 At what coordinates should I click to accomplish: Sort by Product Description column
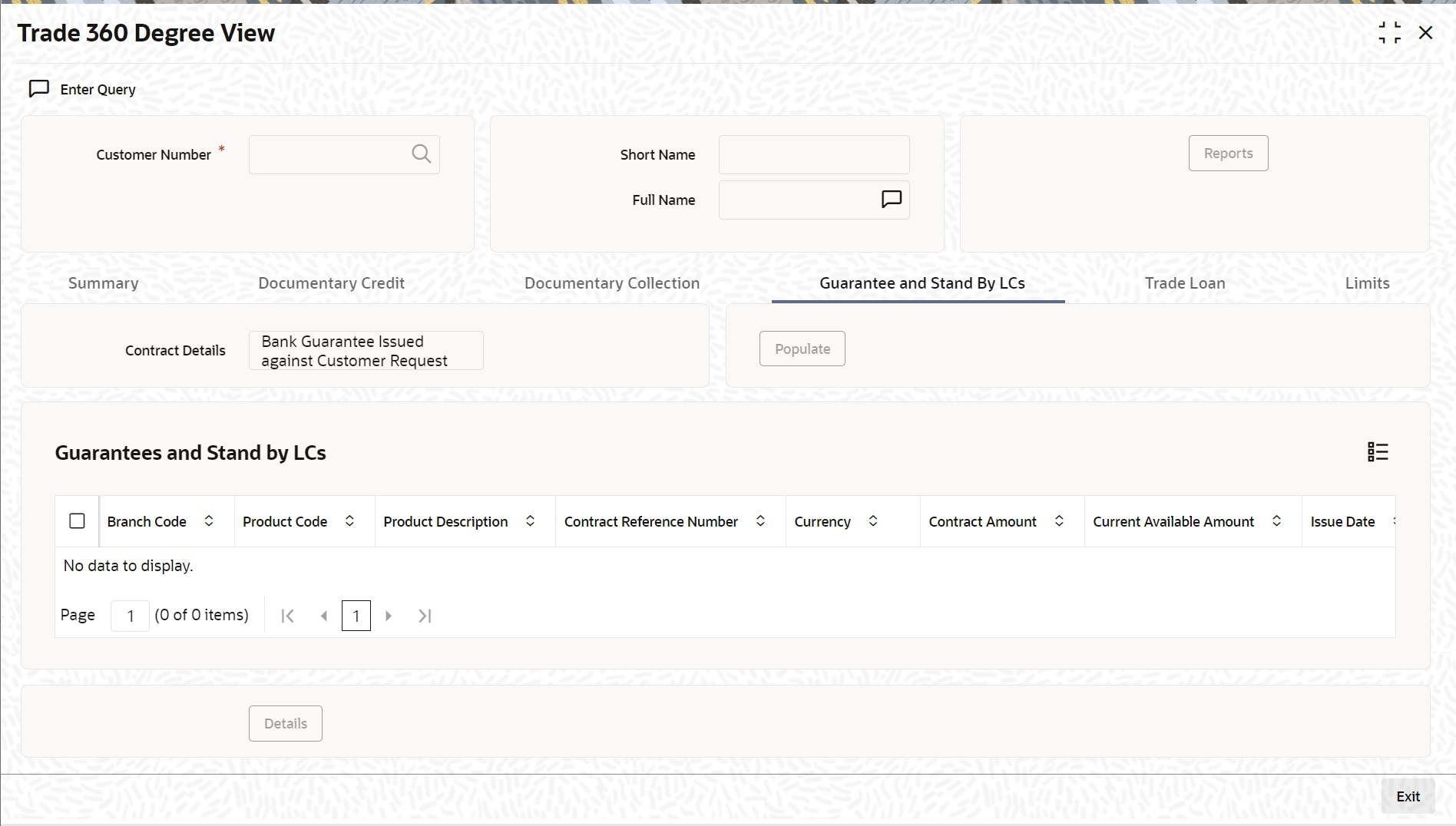530,521
